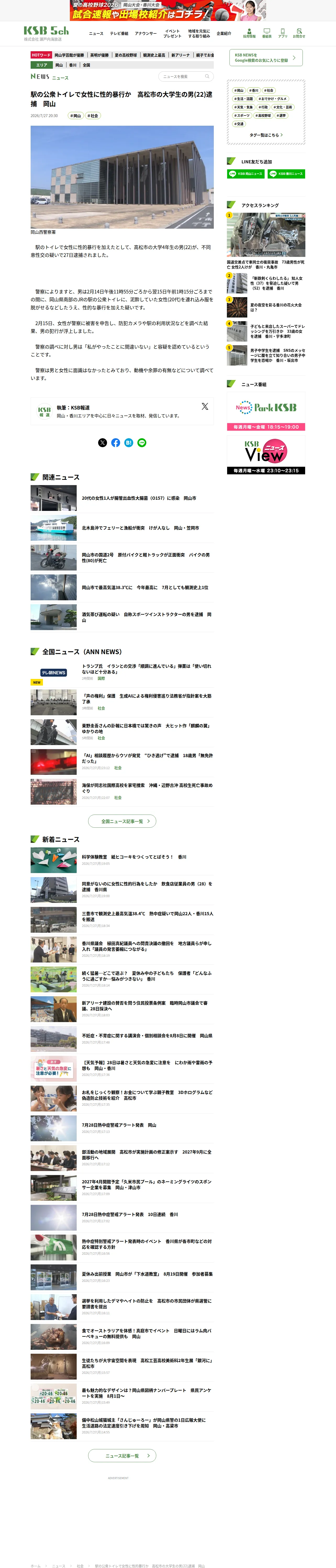Click the magnifier icon in news search
Screen dimensions: 336x1568
point(207,77)
